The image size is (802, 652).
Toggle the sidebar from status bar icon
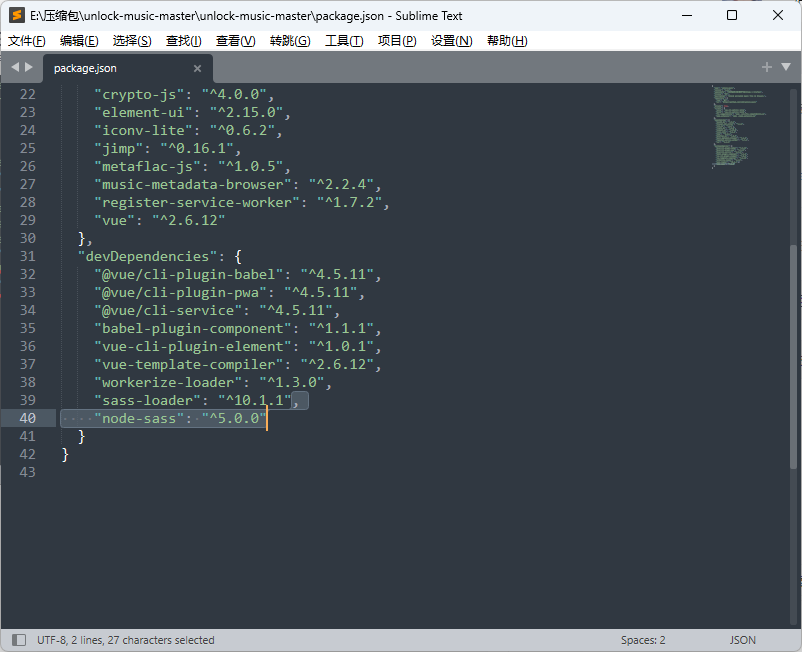(x=19, y=640)
